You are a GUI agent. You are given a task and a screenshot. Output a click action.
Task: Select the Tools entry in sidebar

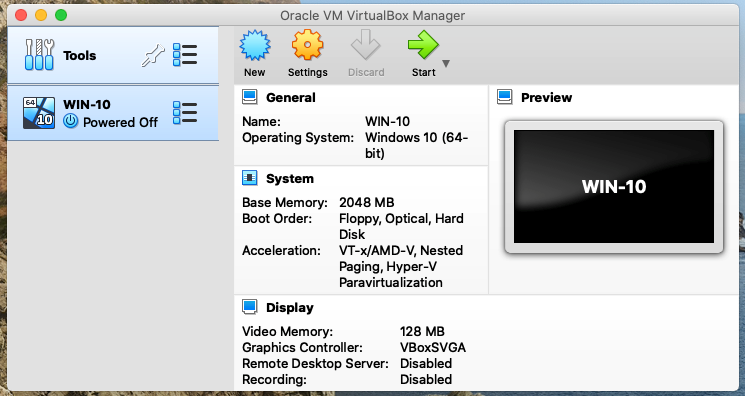pyautogui.click(x=113, y=55)
